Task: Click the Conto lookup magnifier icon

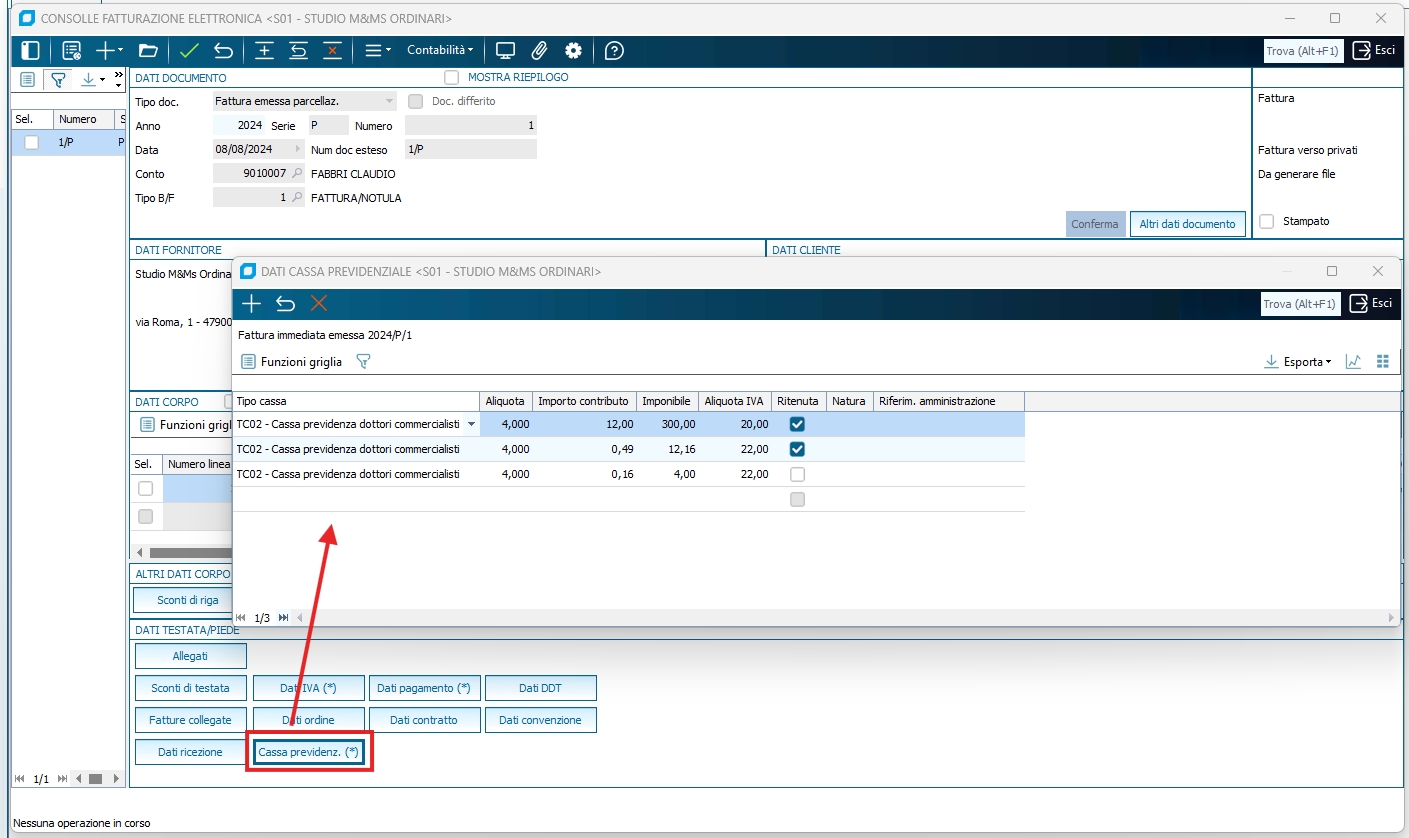Action: [296, 174]
